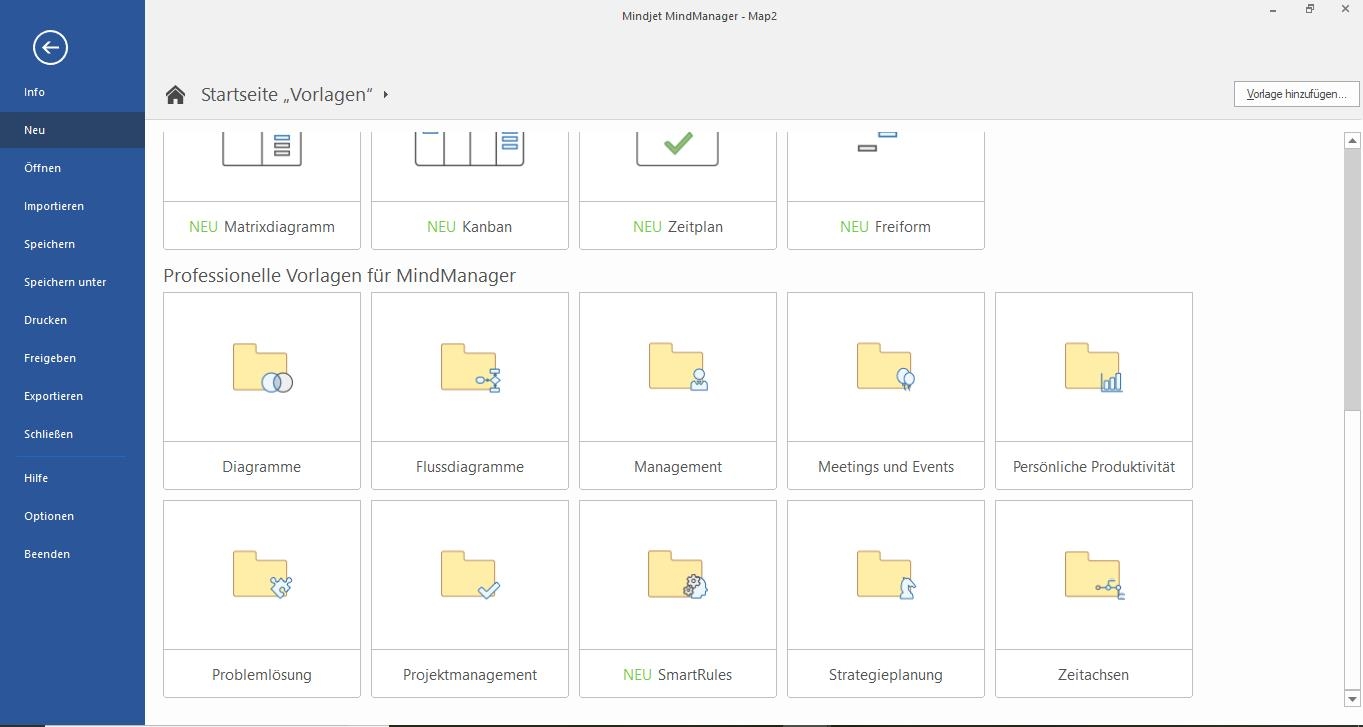Open Meetings und Events folder
The width and height of the screenshot is (1363, 727).
(886, 368)
